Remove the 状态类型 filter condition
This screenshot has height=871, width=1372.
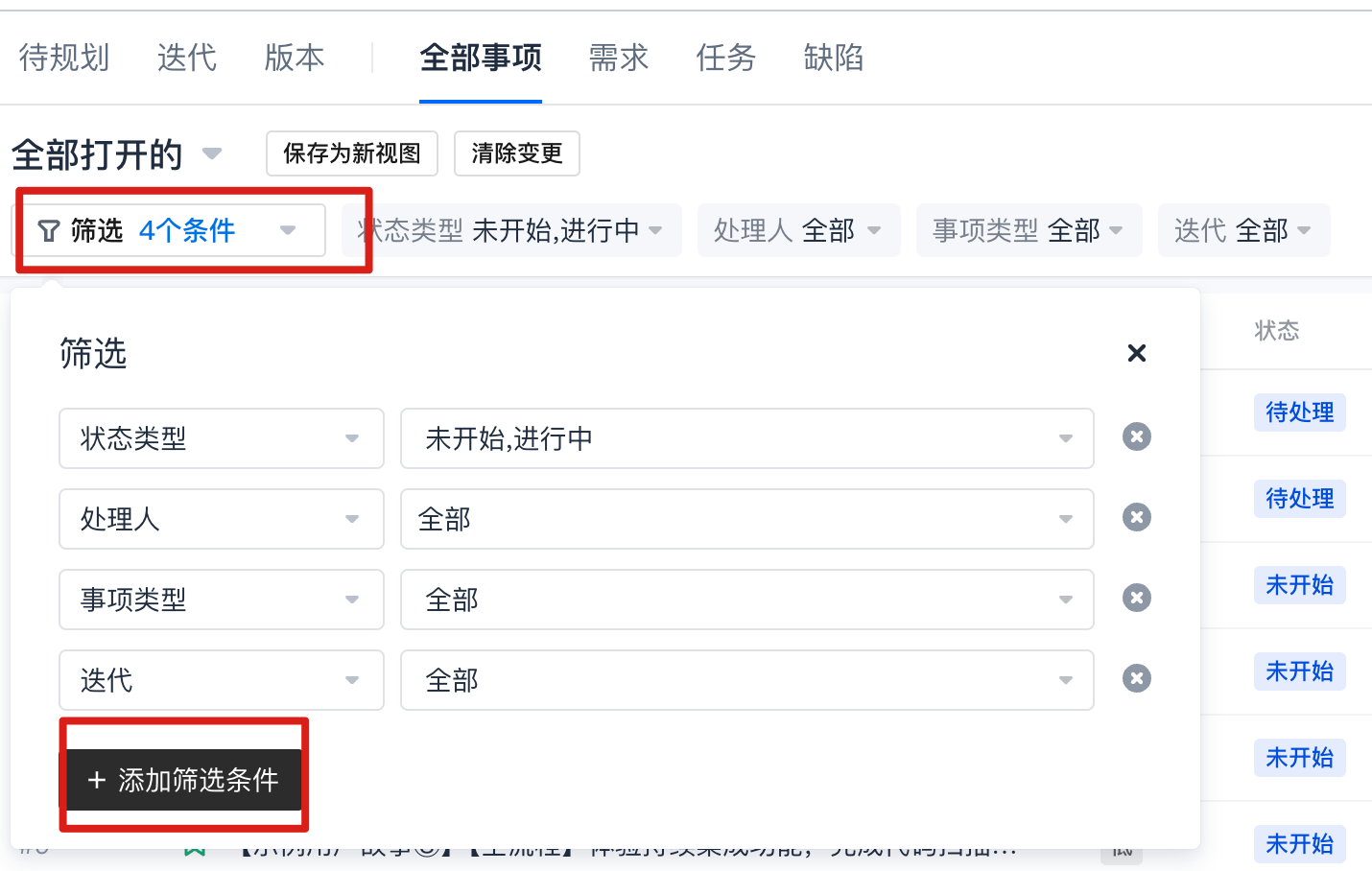(1137, 437)
